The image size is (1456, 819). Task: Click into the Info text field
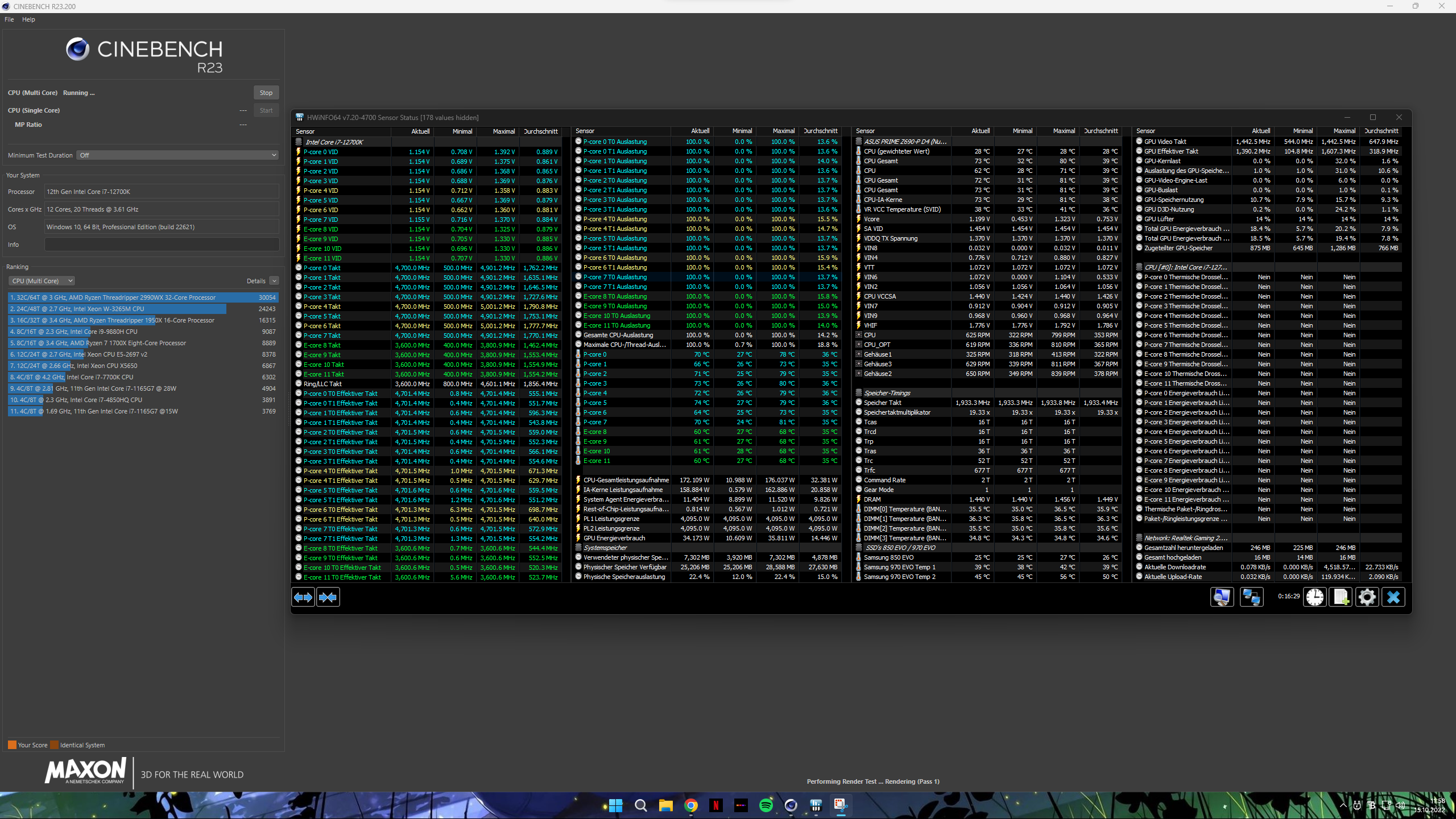click(162, 245)
